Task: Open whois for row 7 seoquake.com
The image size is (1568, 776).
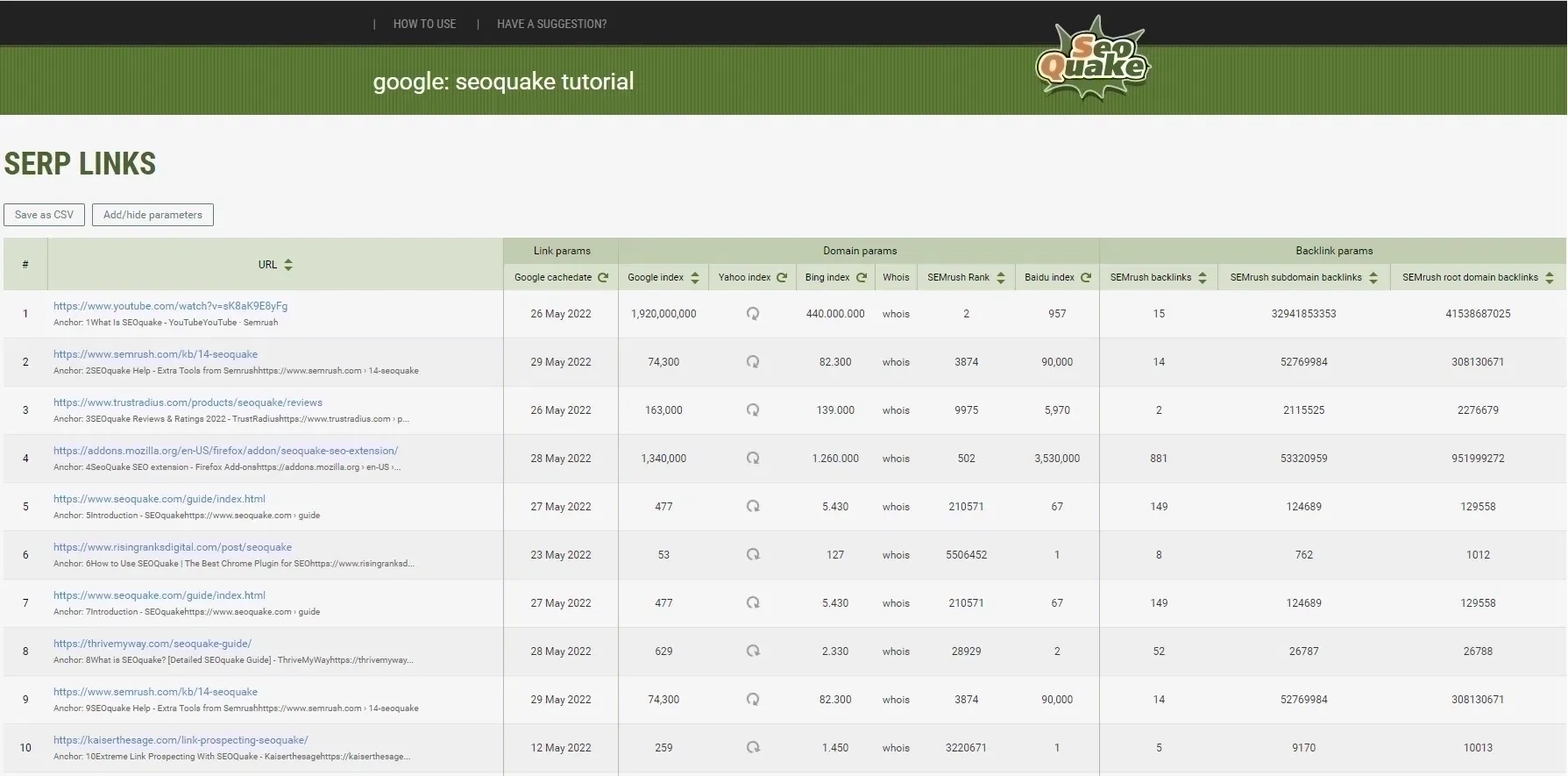Action: pyautogui.click(x=896, y=603)
